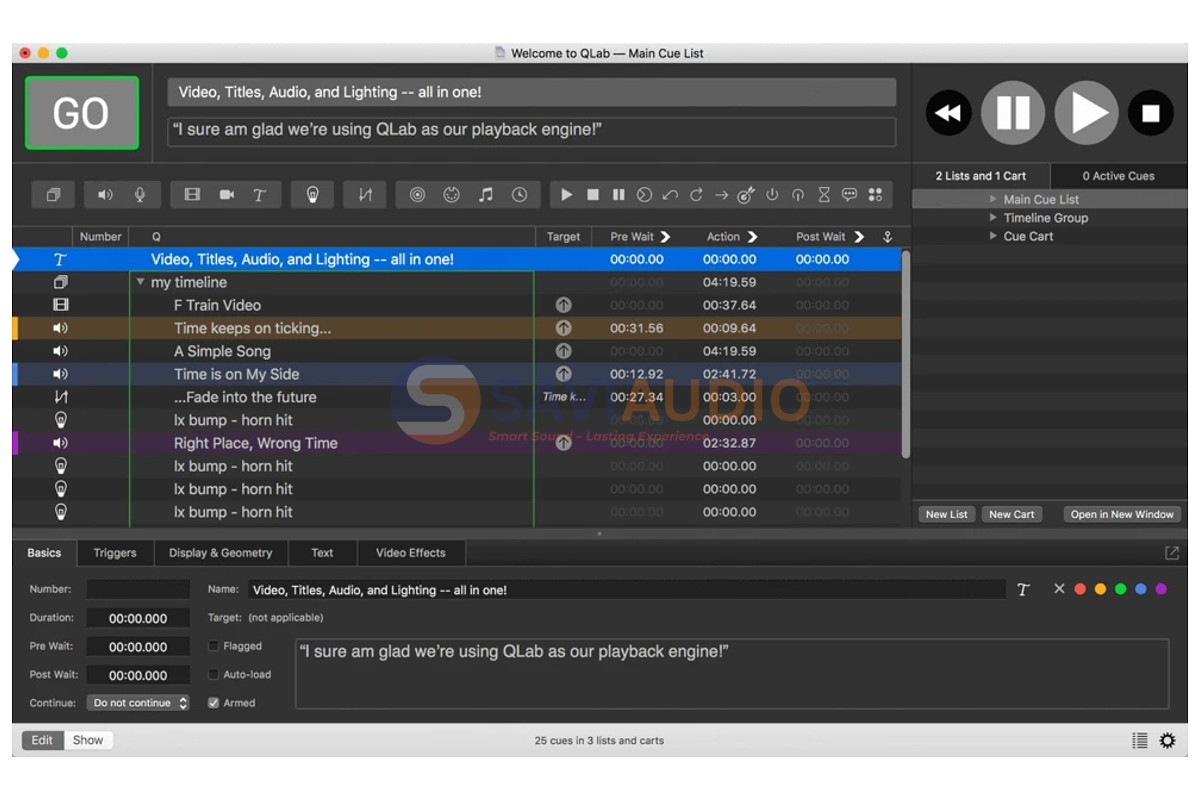Open the Video Effects tab
The width and height of the screenshot is (1200, 800).
[x=411, y=553]
